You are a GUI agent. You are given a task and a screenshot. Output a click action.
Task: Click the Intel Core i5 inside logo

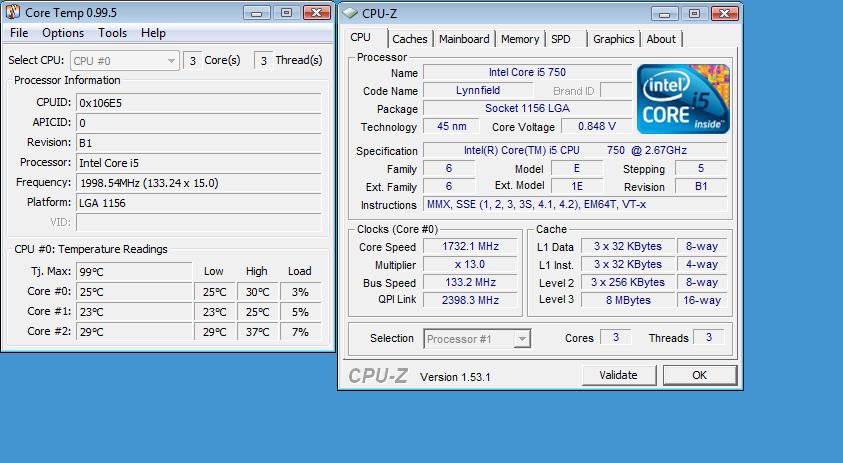(683, 99)
